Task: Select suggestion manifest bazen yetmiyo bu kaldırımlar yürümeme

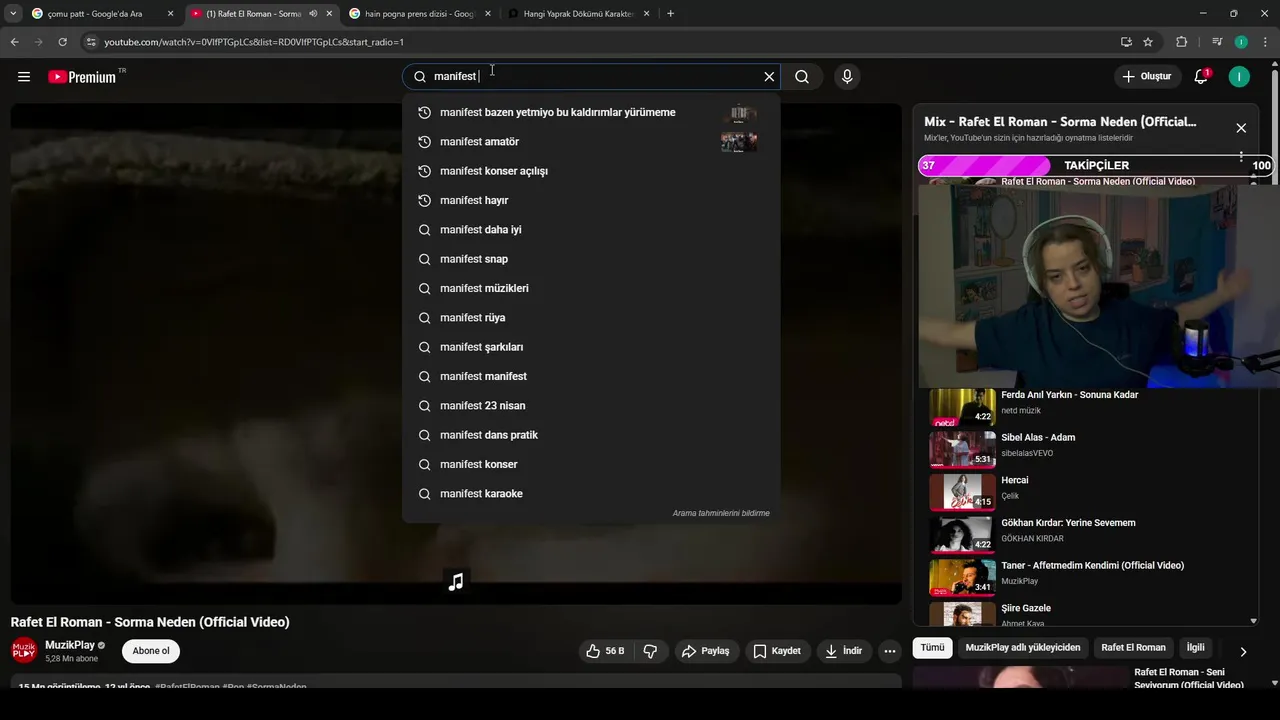Action: (591, 112)
